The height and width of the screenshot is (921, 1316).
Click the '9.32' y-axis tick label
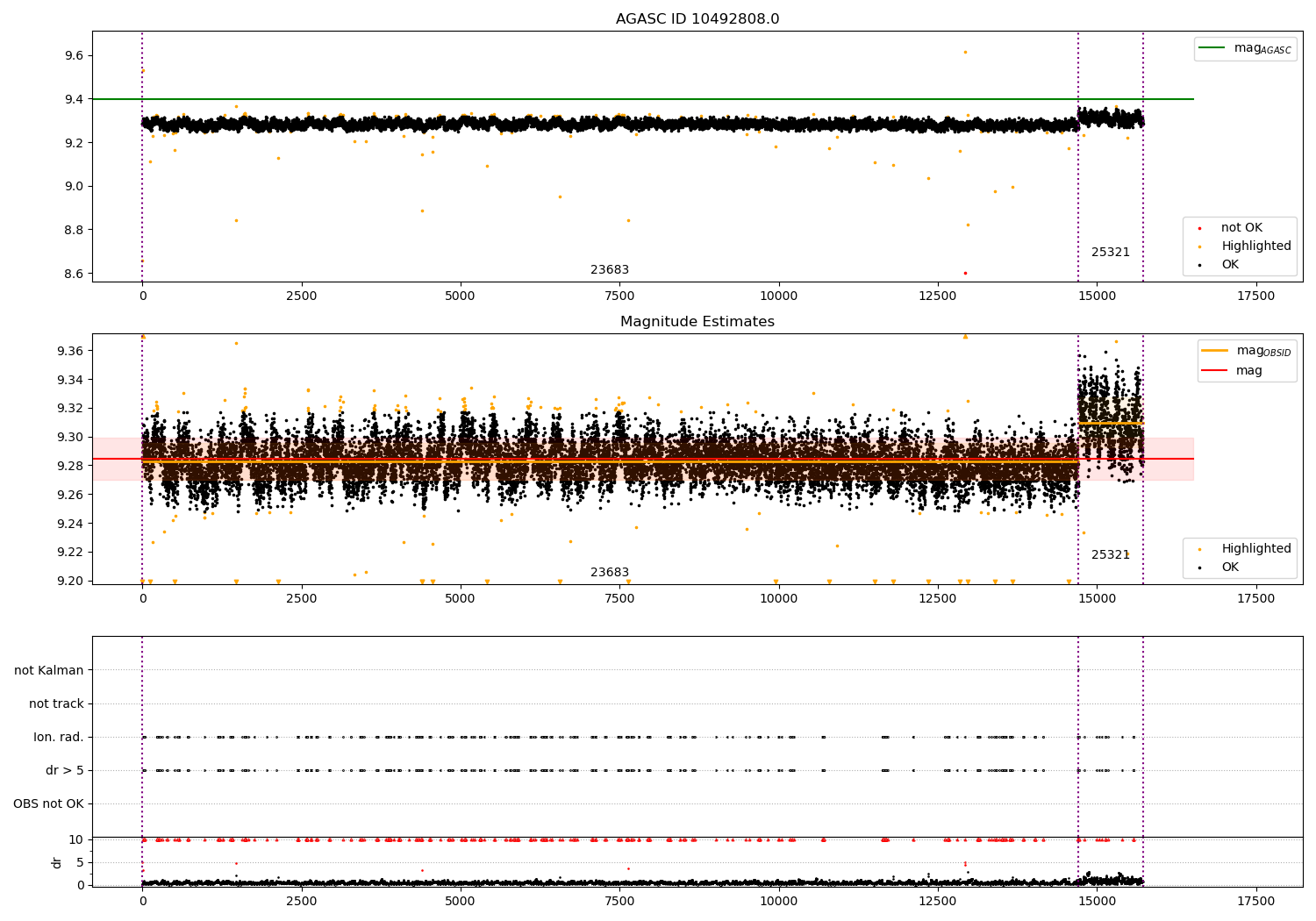click(x=70, y=408)
